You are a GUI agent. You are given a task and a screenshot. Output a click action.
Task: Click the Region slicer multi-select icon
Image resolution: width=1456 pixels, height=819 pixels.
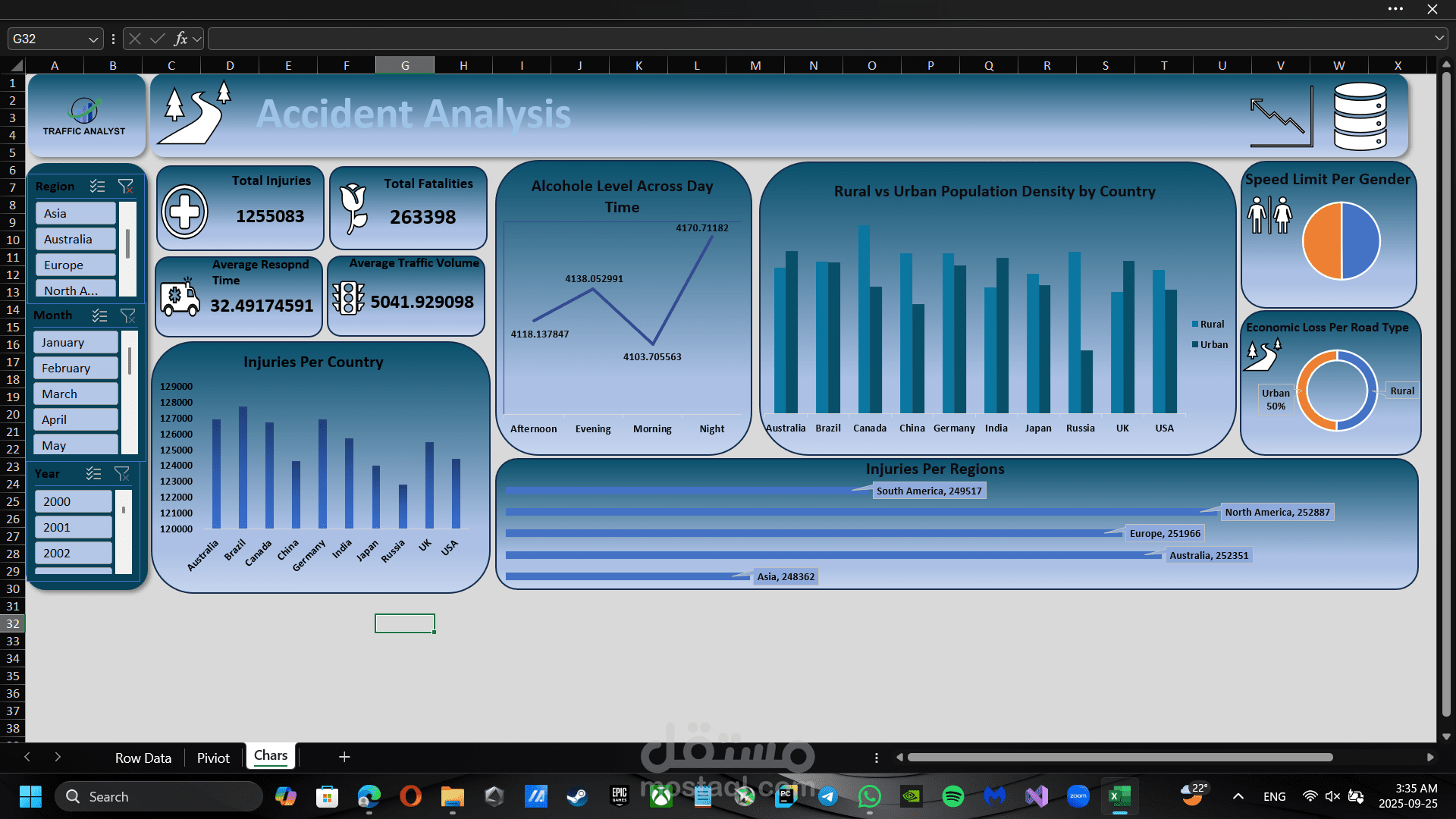97,186
